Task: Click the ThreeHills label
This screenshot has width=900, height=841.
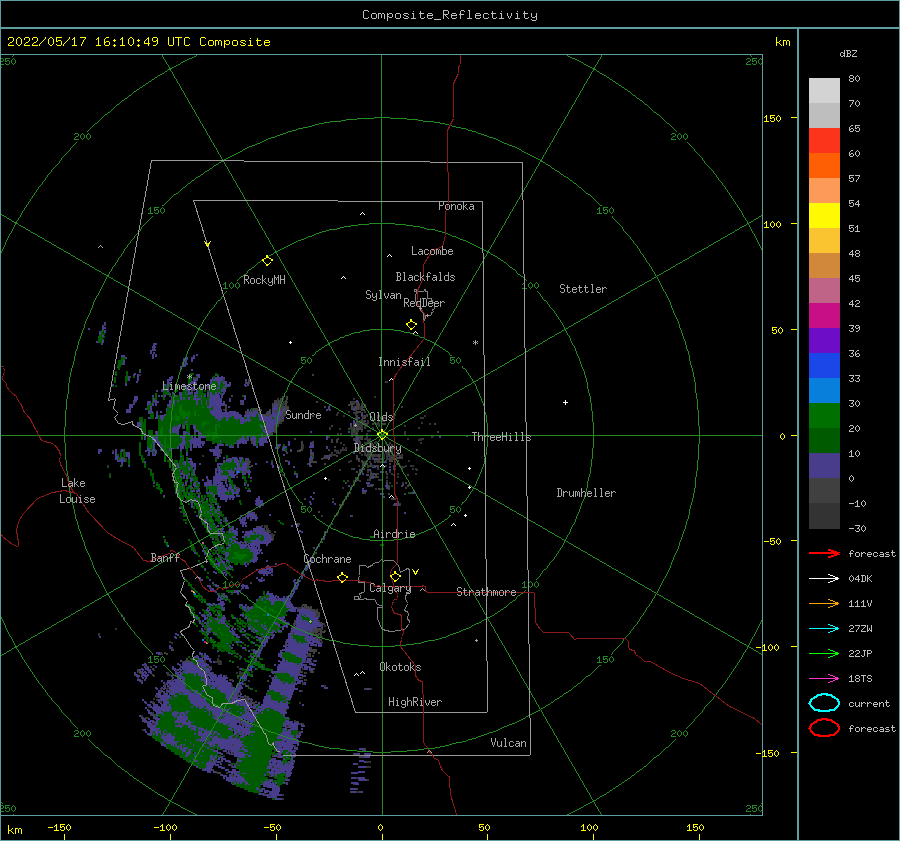Action: point(502,437)
